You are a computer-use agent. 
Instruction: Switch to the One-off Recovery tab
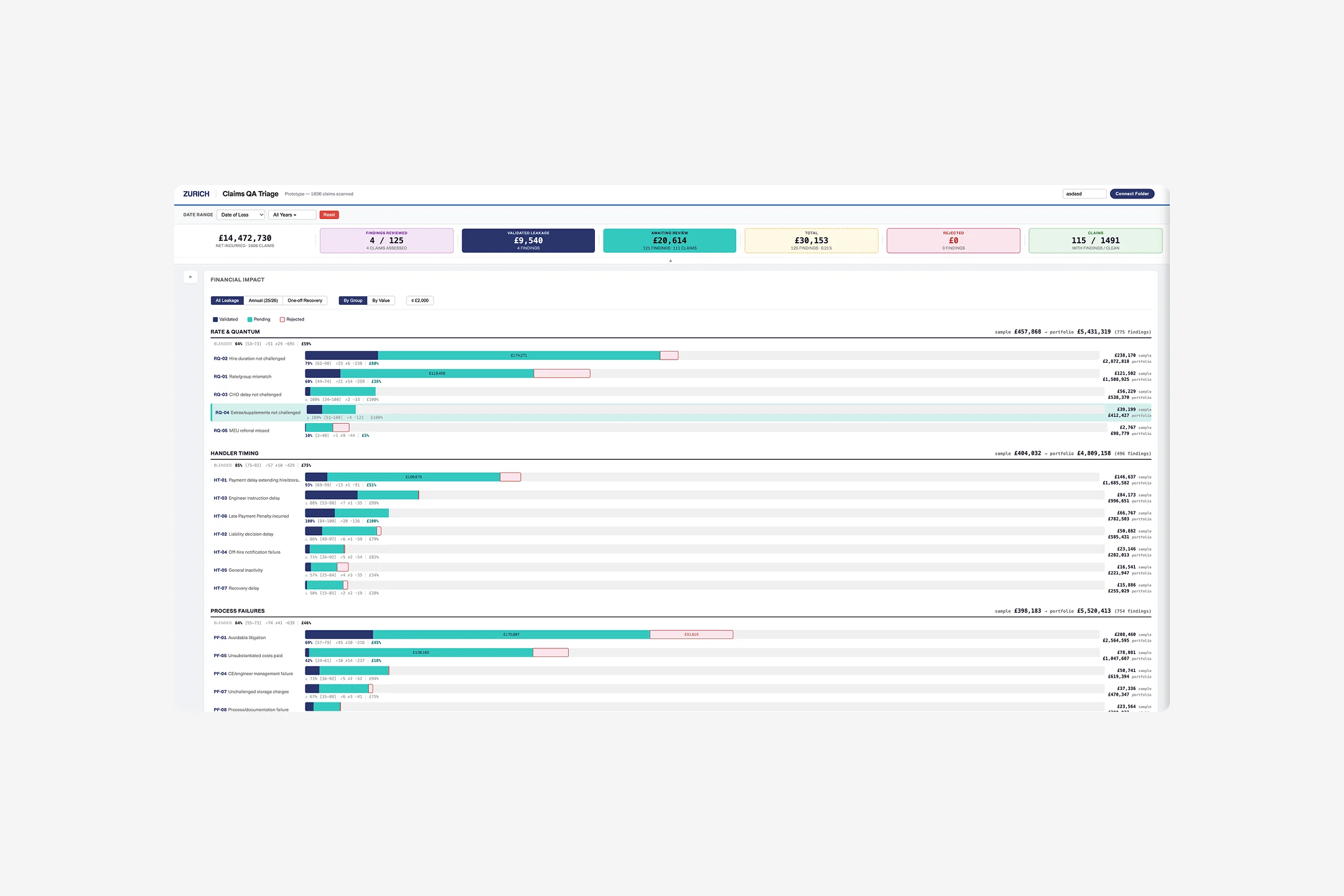305,301
